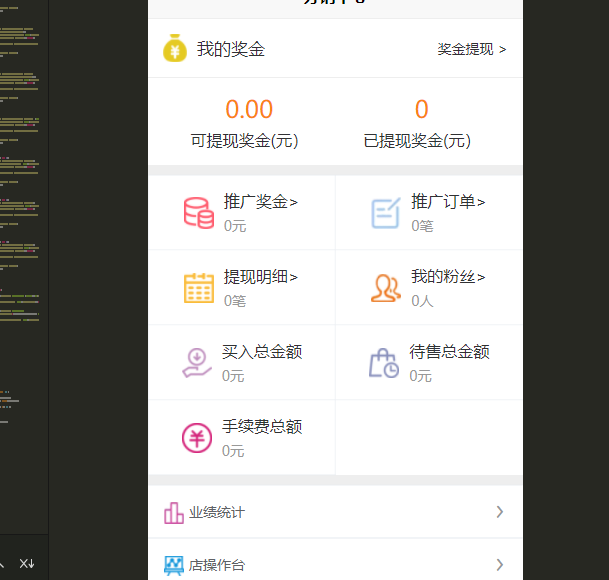Click the bar chart 业绩统计 icon
The height and width of the screenshot is (580, 609).
click(x=174, y=513)
